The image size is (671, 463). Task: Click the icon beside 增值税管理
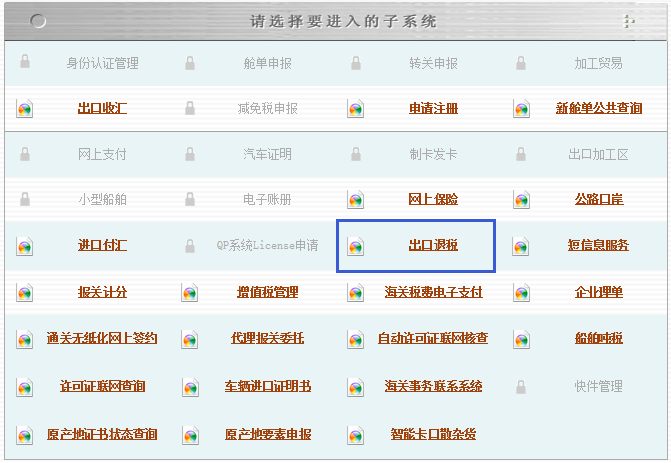pyautogui.click(x=190, y=293)
